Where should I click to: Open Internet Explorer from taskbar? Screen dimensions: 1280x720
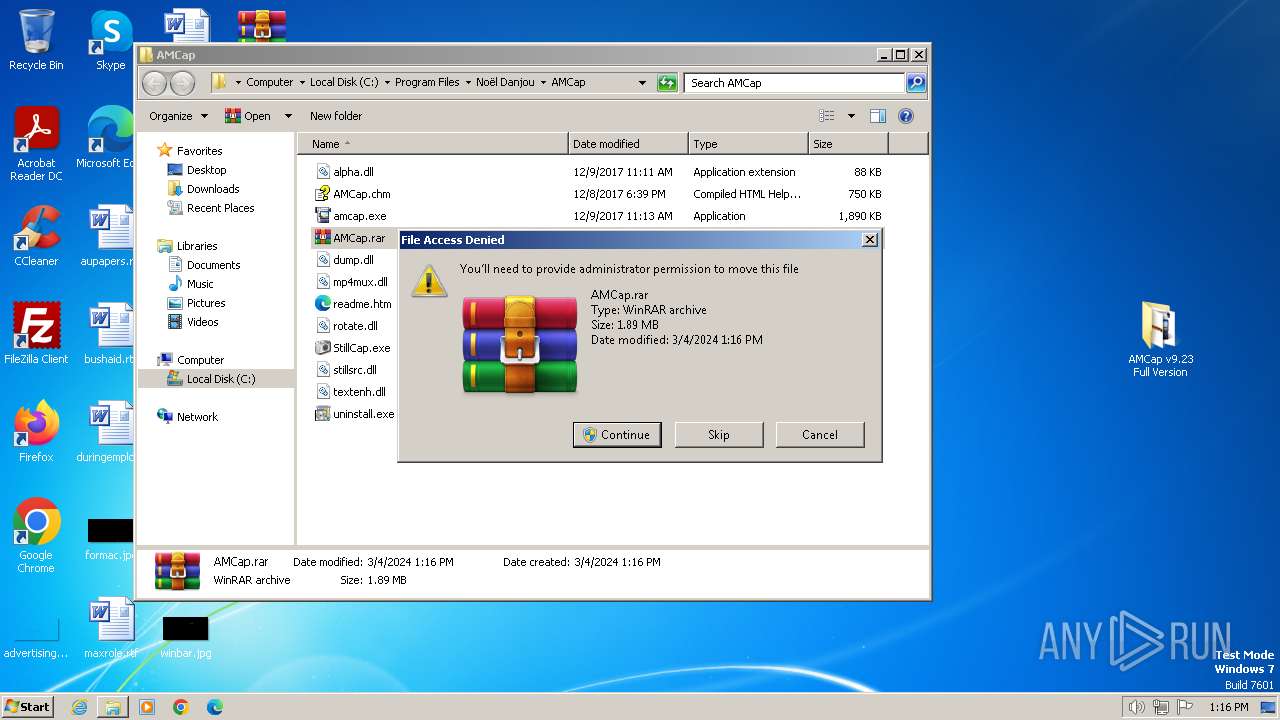coord(79,707)
